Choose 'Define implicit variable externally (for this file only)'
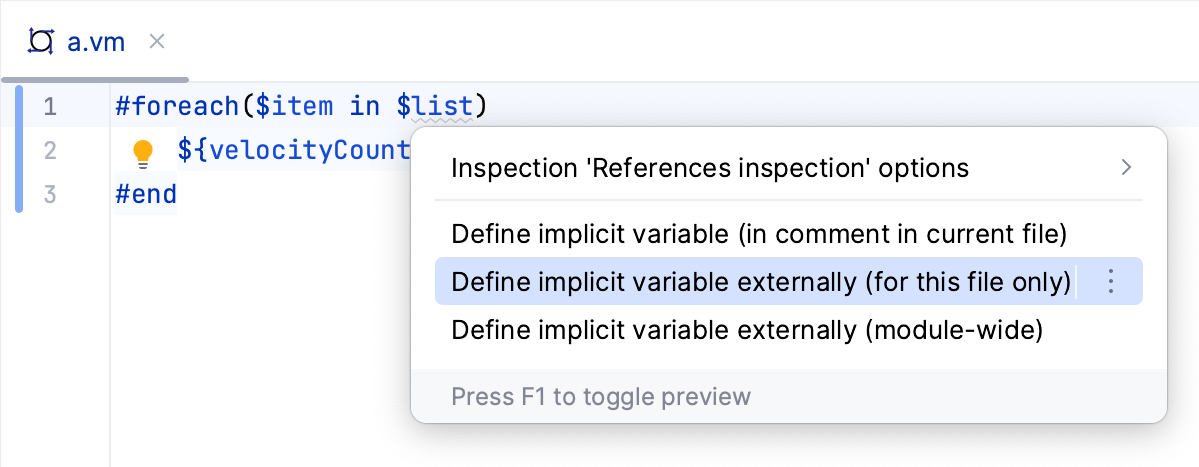This screenshot has height=467, width=1199. point(761,282)
